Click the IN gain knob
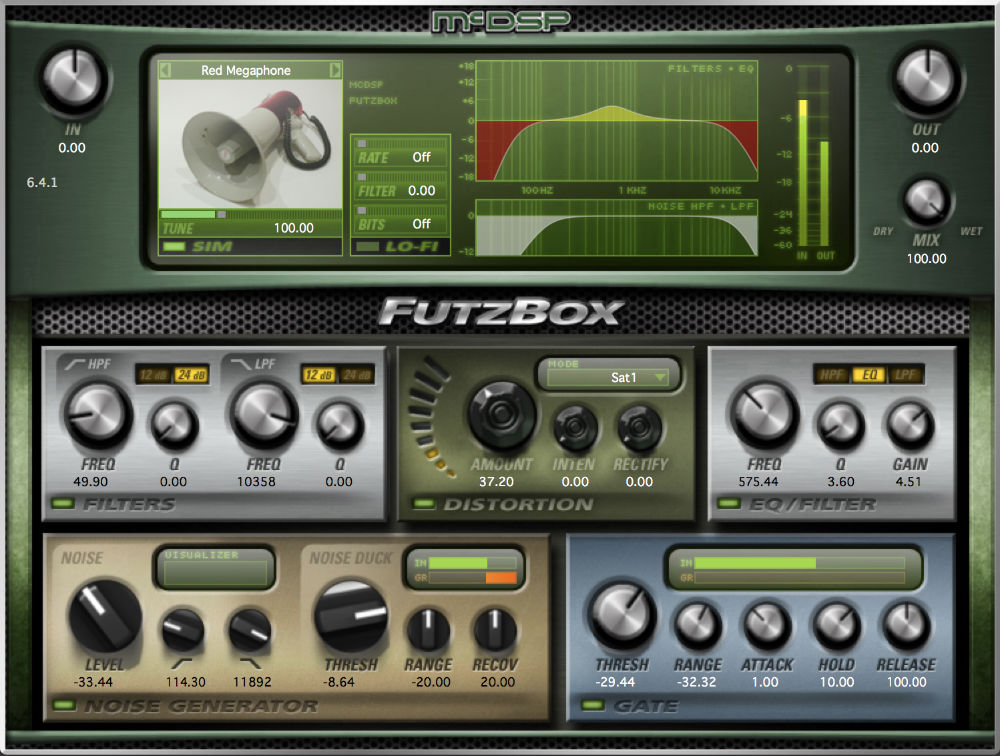This screenshot has width=1000, height=756. click(x=73, y=80)
